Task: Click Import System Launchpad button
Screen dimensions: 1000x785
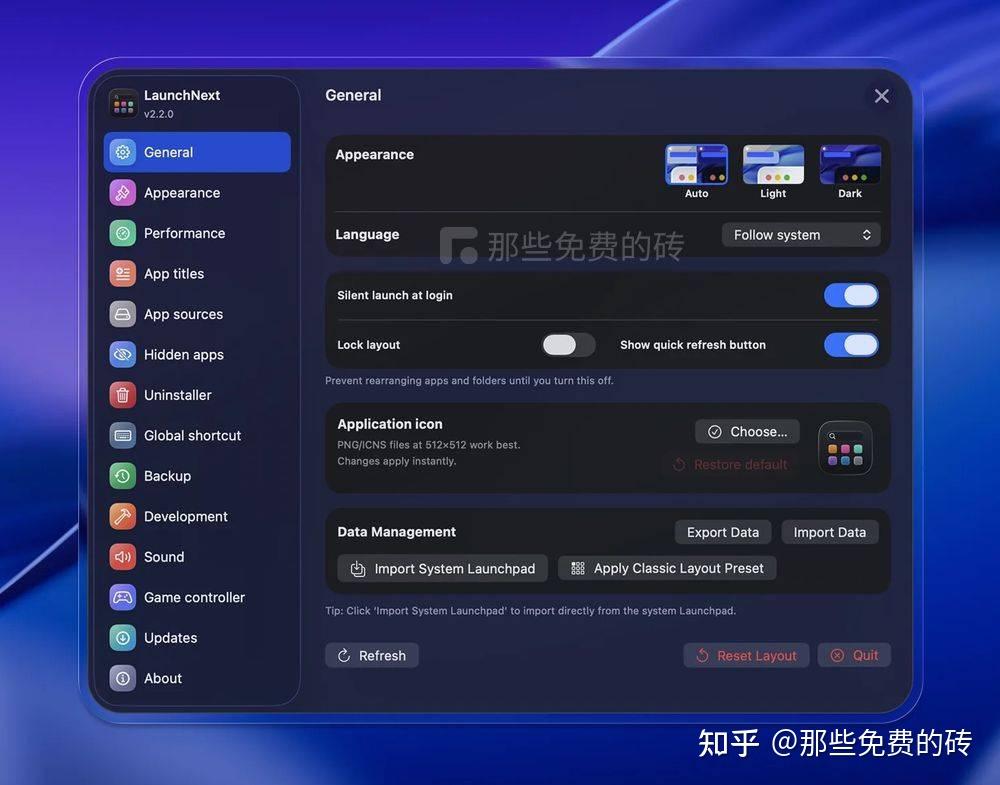Action: coord(443,569)
